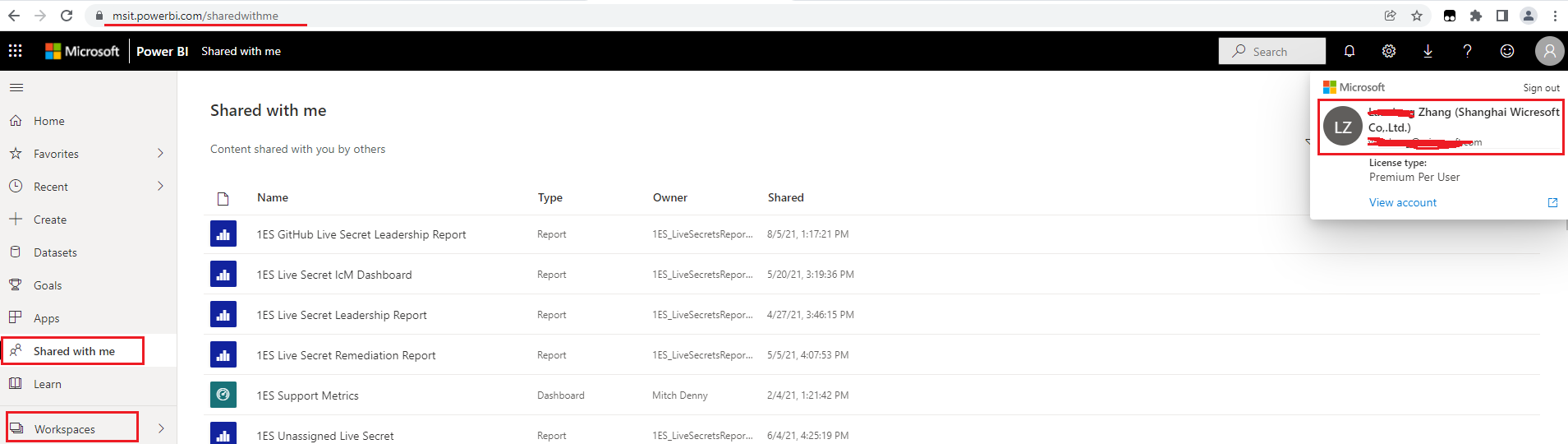Click the Search box in header
Viewport: 1568px width, 444px height.
pyautogui.click(x=1271, y=51)
